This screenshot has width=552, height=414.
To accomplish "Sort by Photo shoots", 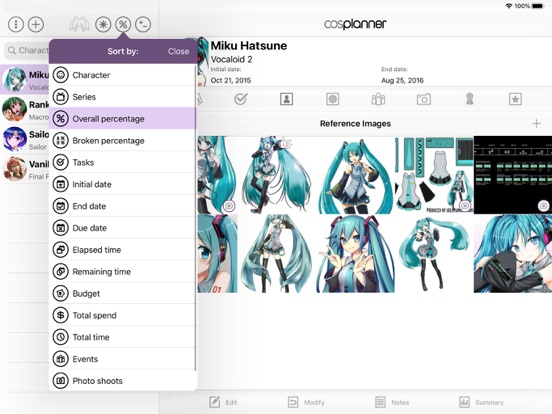I will point(122,381).
